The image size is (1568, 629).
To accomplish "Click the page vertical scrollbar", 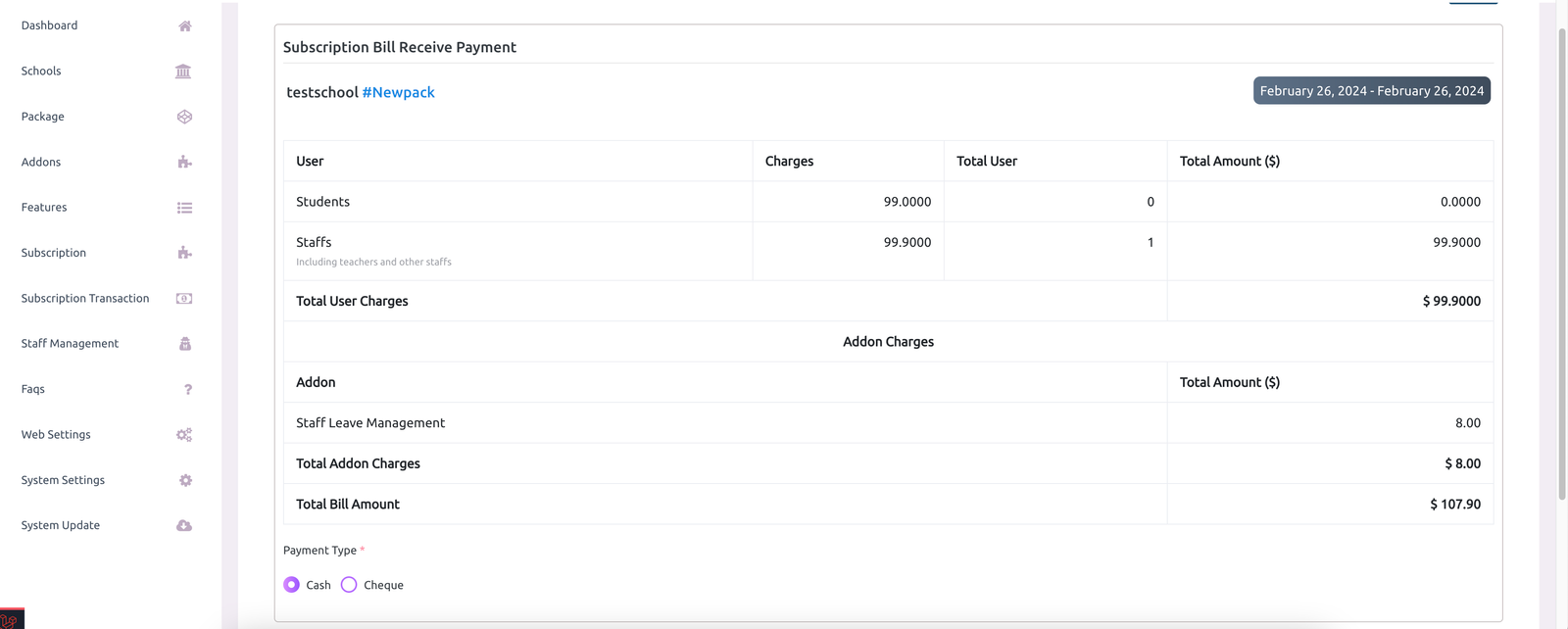I will coord(1561,265).
